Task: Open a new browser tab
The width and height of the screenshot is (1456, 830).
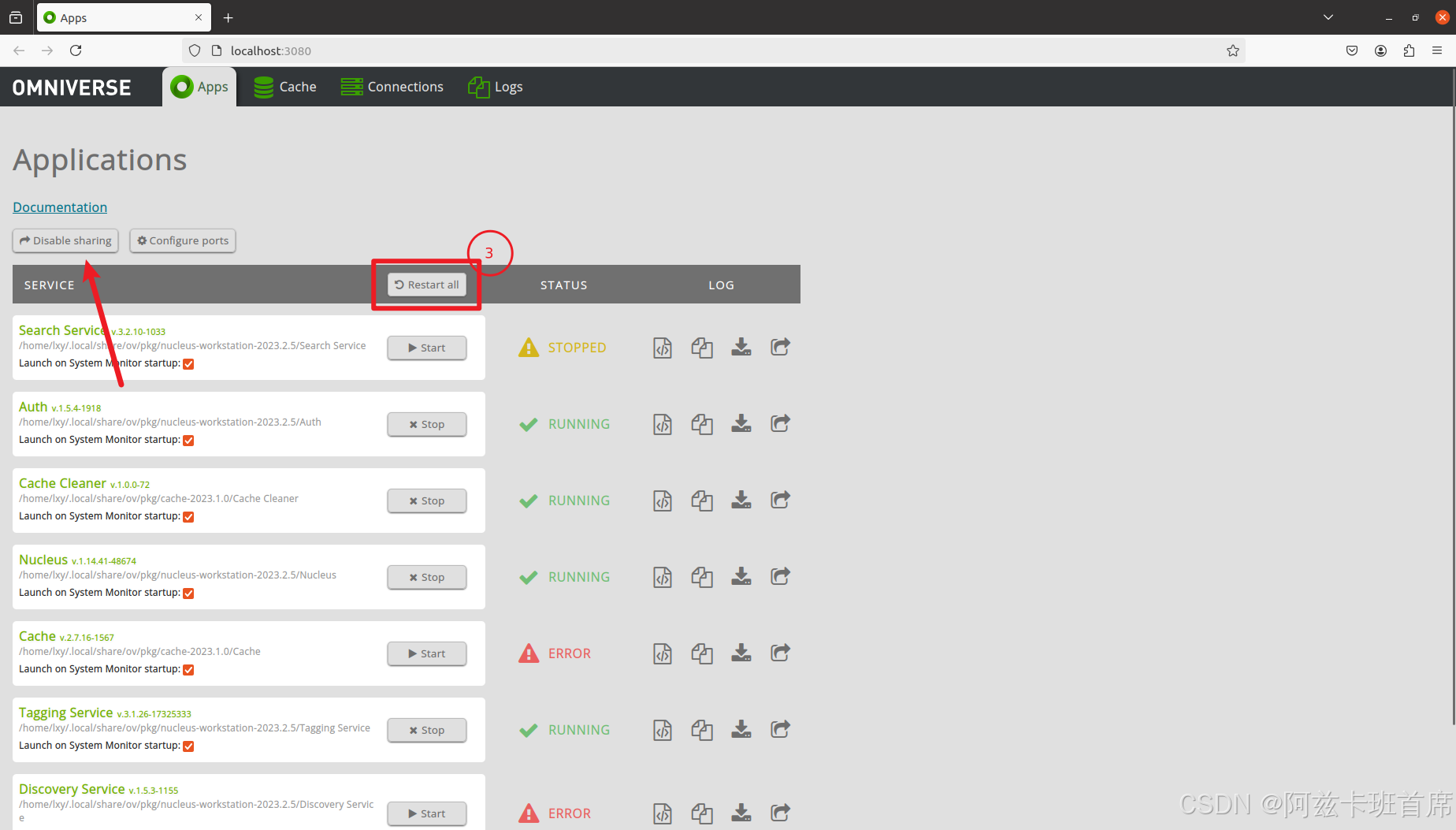Action: 228,17
